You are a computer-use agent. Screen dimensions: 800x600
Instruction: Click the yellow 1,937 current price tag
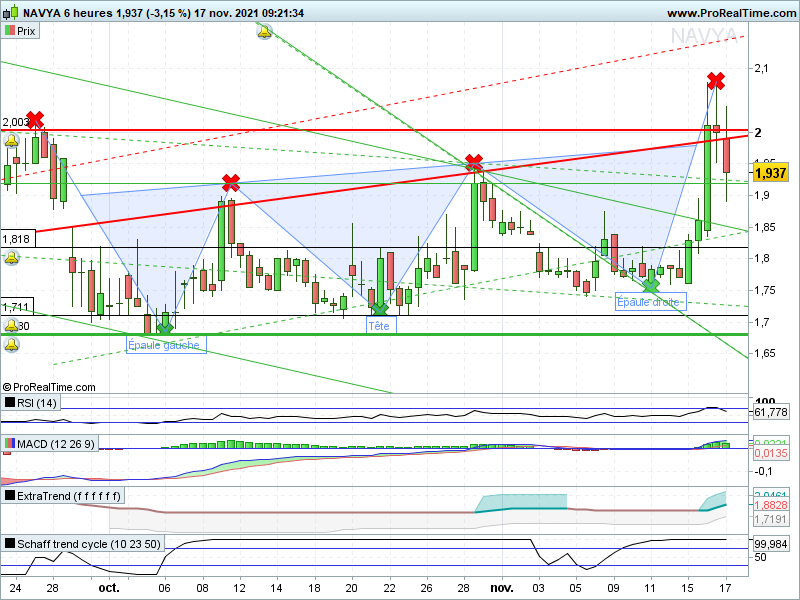(x=770, y=173)
